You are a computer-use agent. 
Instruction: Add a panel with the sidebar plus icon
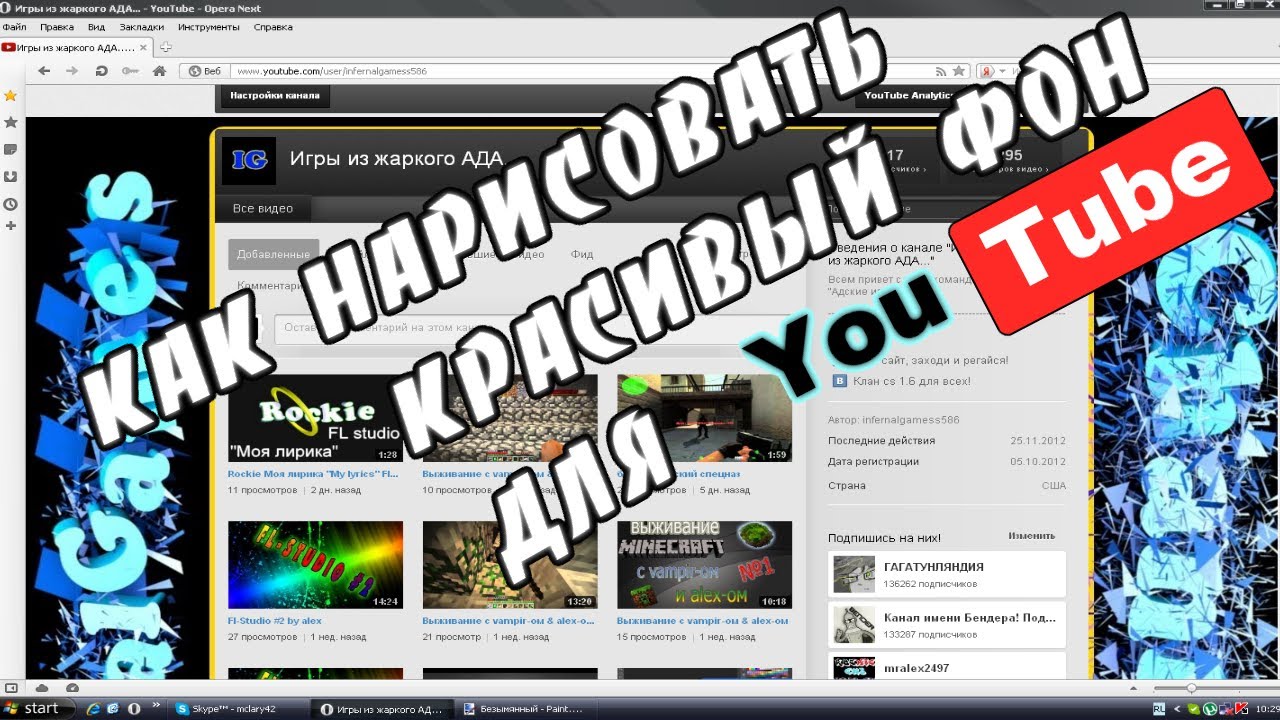(x=11, y=226)
